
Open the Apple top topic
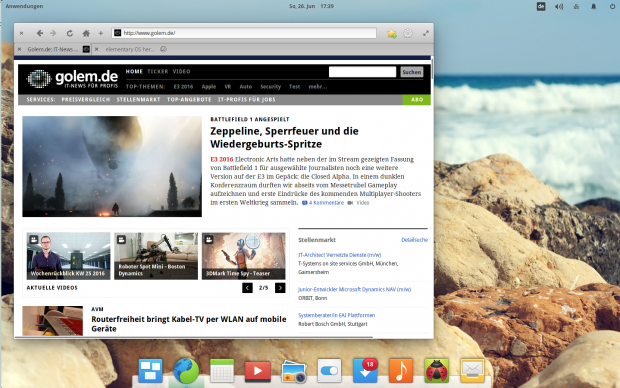coord(209,87)
